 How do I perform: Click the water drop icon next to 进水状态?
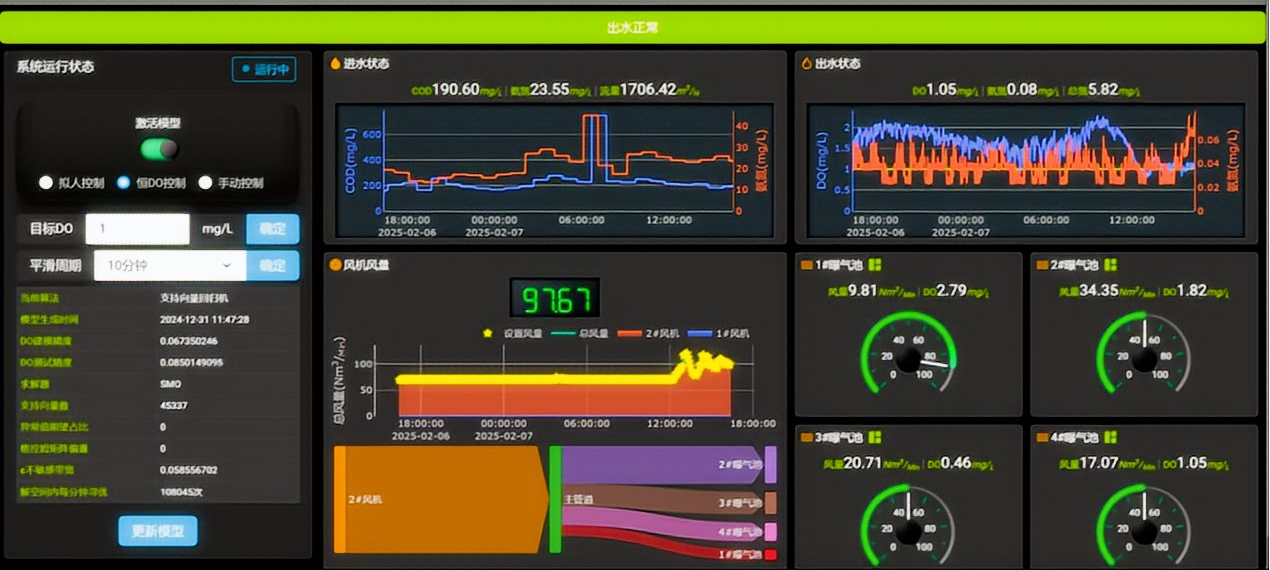[335, 64]
